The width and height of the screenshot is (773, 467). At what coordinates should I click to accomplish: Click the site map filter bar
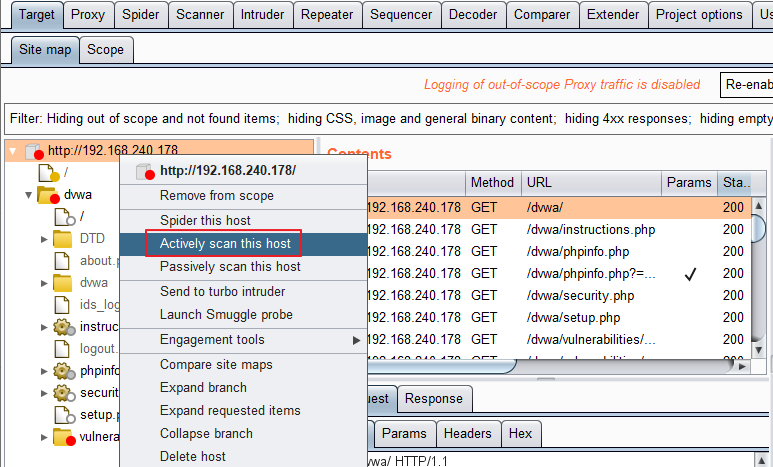388,119
